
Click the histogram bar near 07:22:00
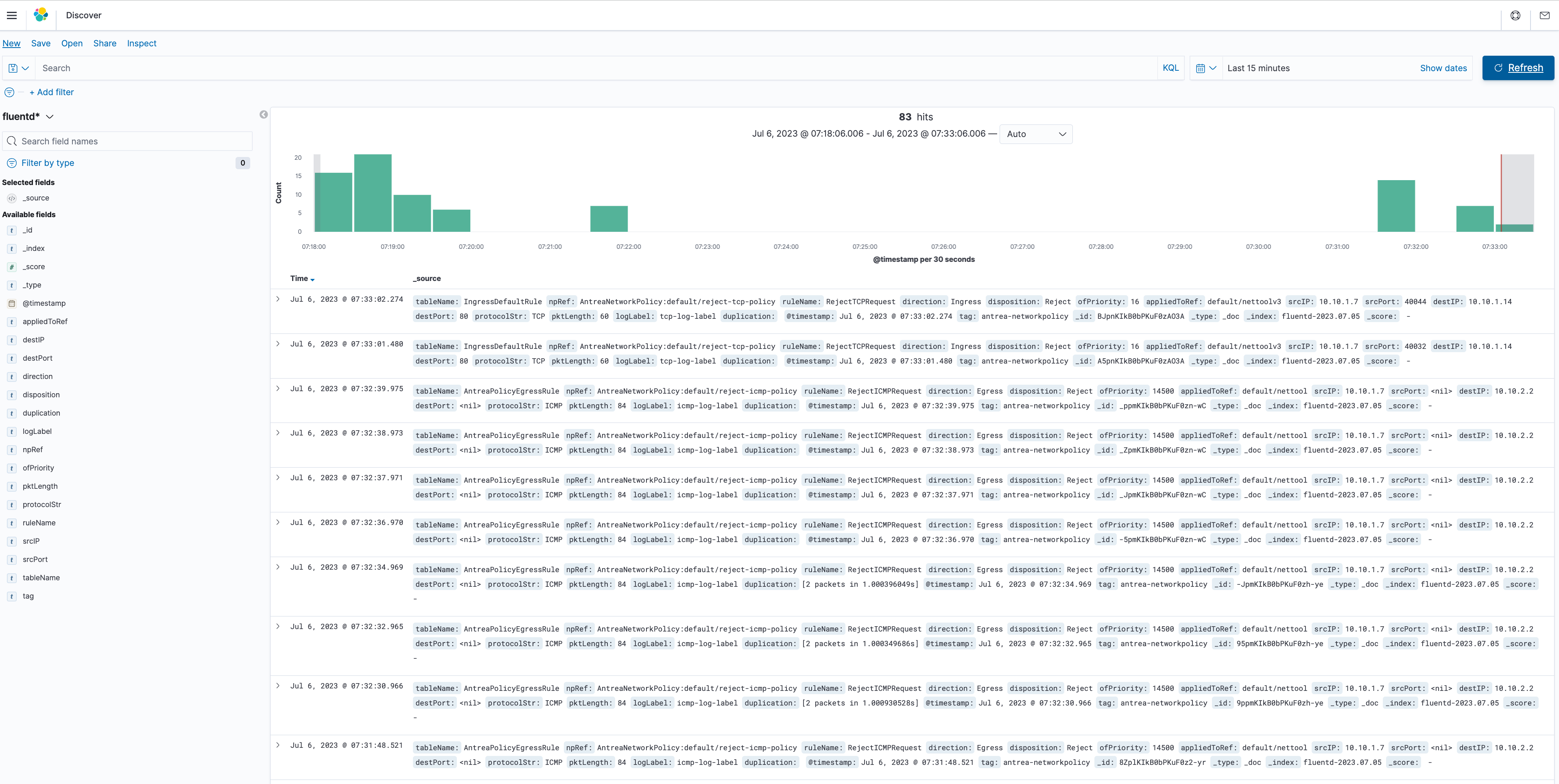609,219
